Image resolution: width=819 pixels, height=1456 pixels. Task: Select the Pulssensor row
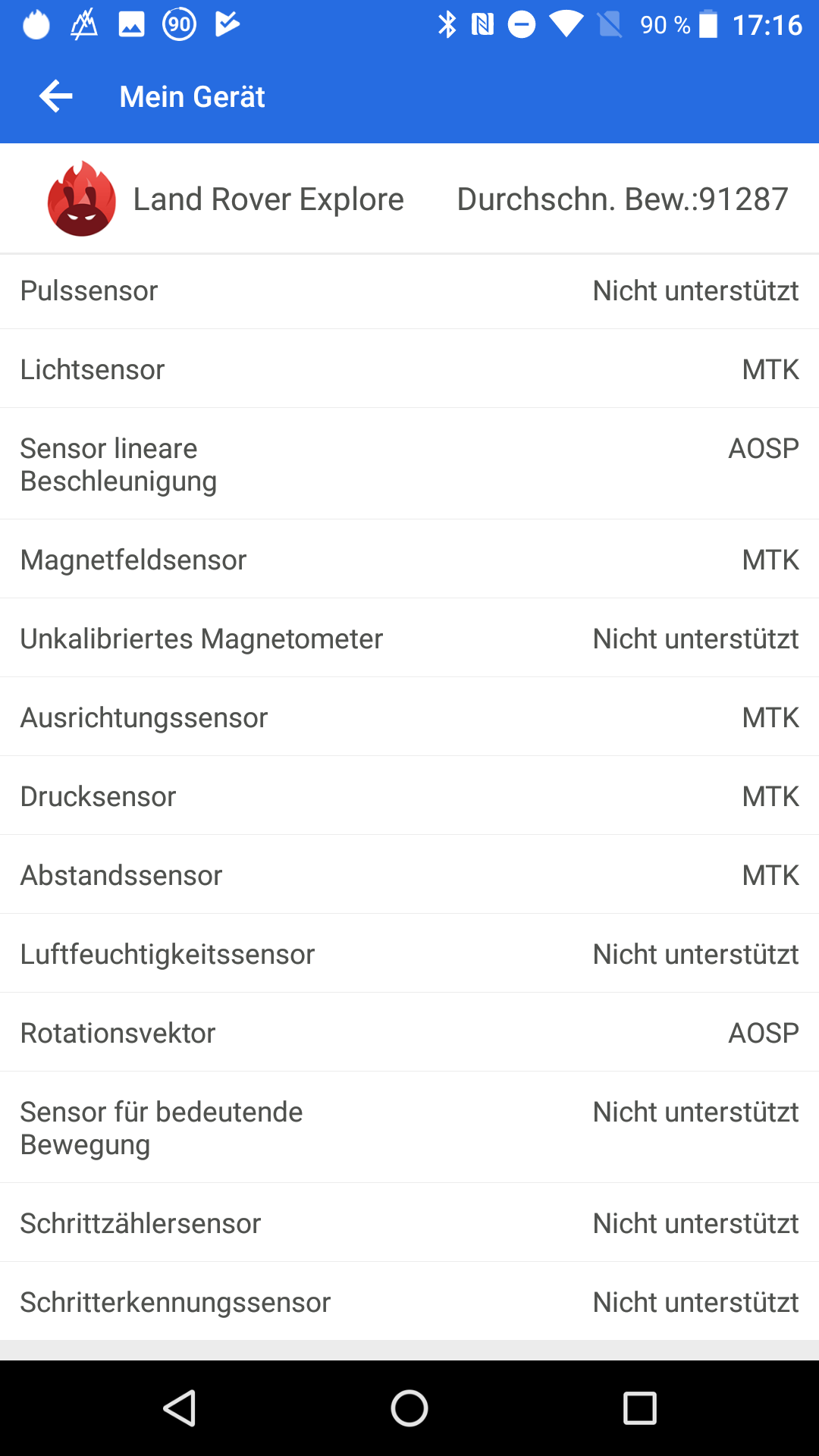coord(409,291)
